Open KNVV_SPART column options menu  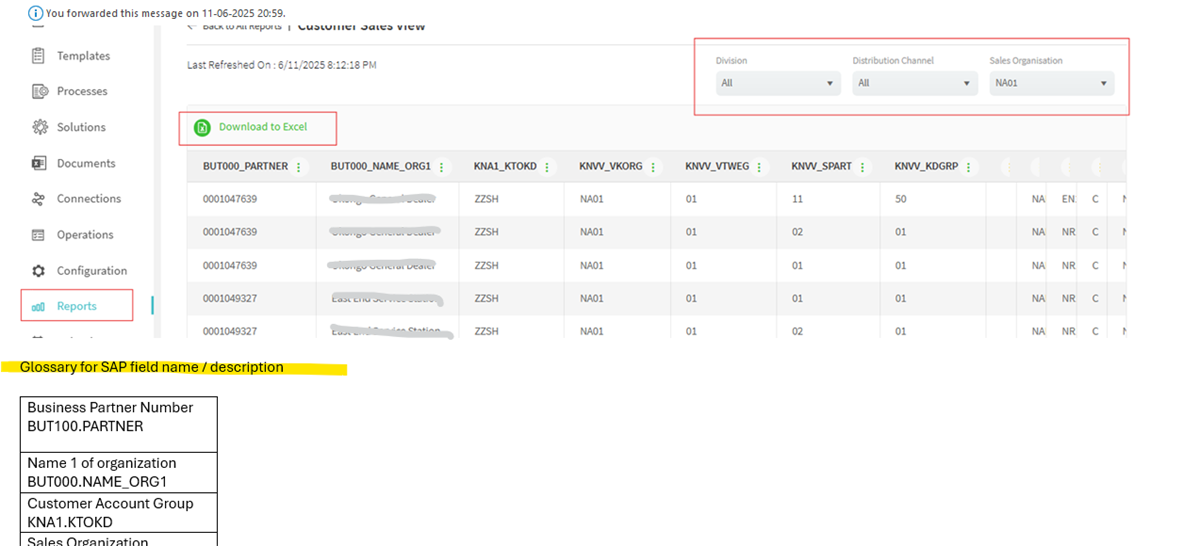tap(862, 167)
